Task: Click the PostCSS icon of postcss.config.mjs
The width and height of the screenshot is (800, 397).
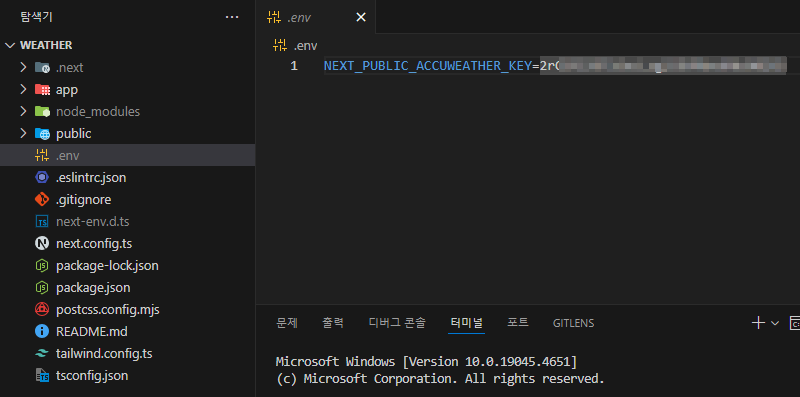Action: point(42,309)
